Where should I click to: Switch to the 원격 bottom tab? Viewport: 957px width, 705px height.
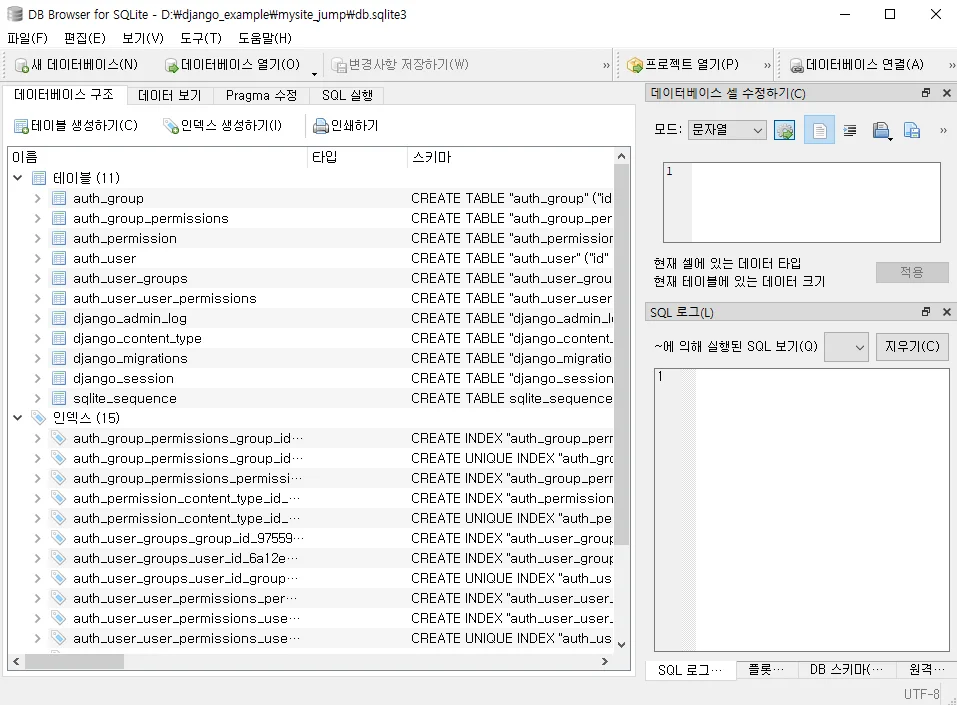tap(926, 670)
